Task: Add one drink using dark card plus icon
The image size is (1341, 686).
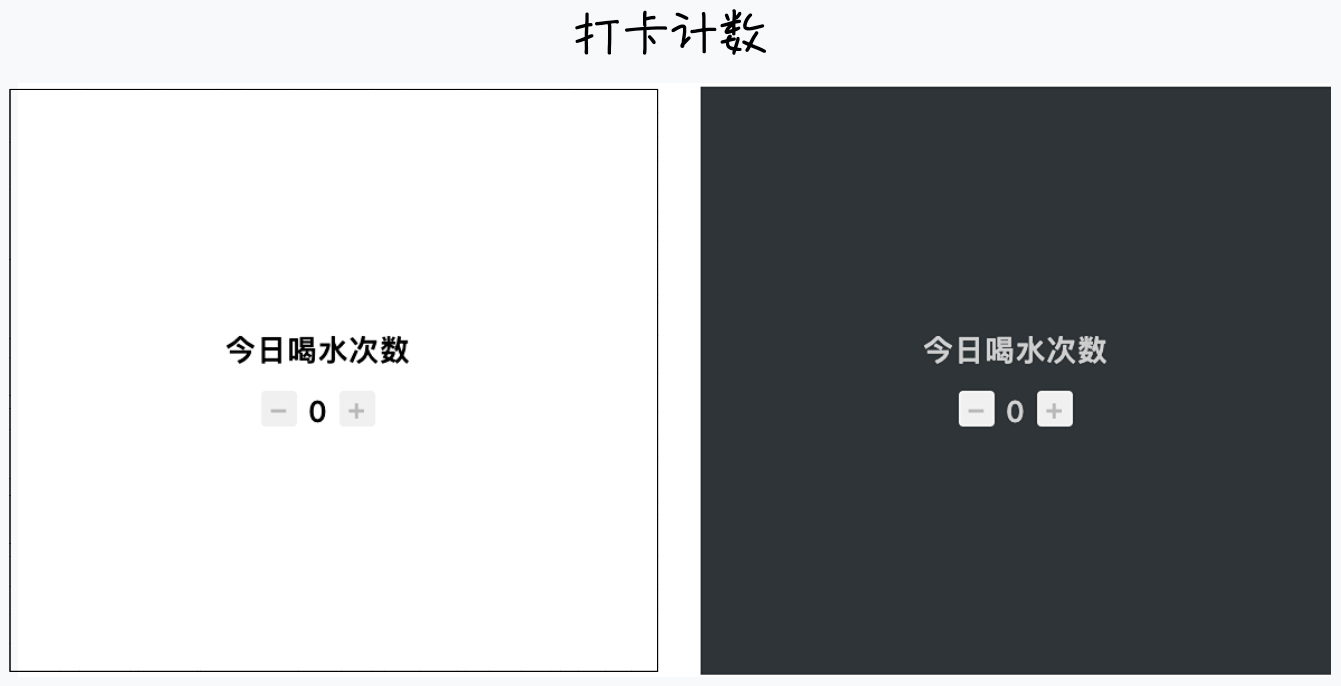Action: click(x=1055, y=410)
